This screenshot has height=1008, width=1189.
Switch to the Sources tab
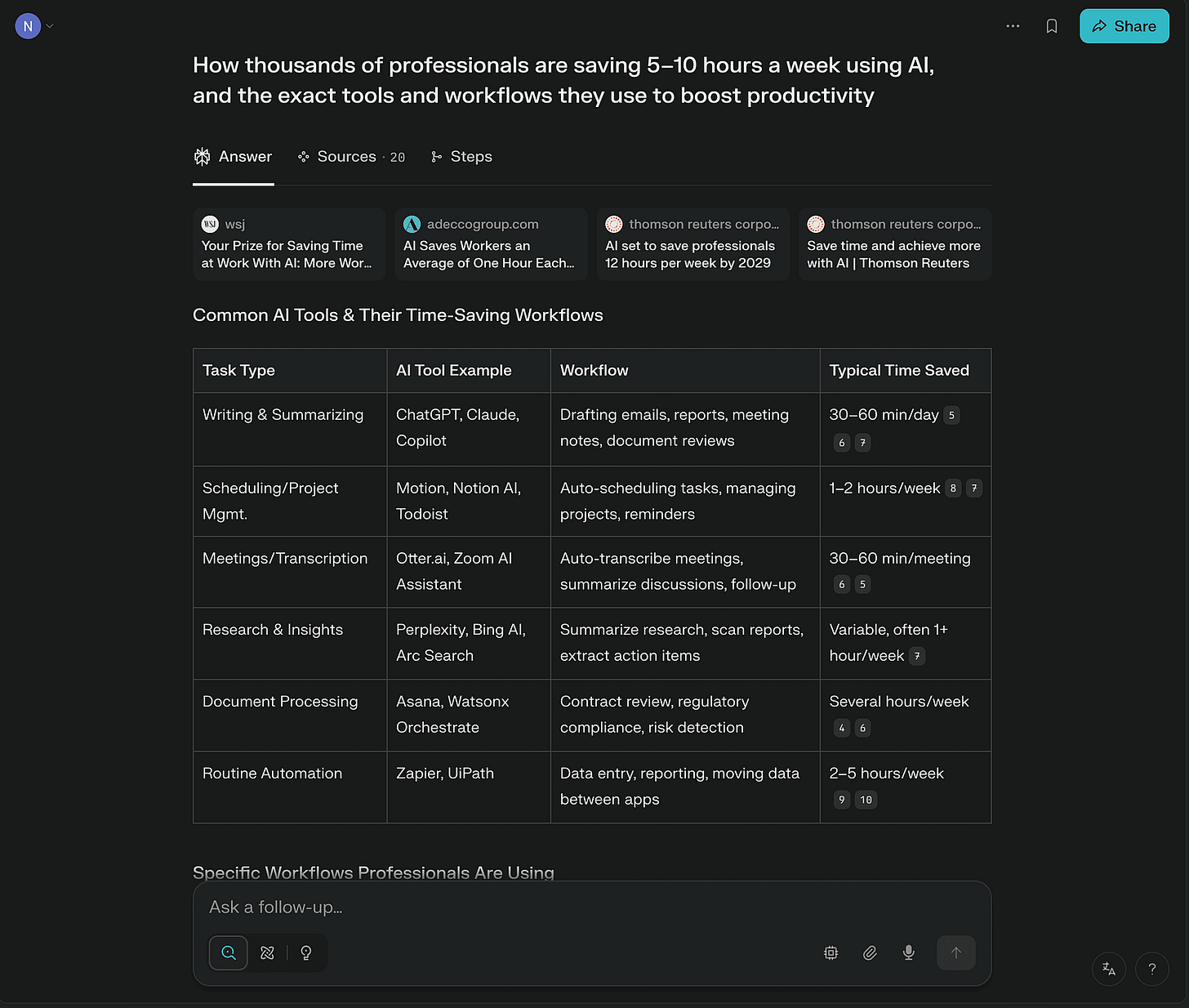[351, 157]
